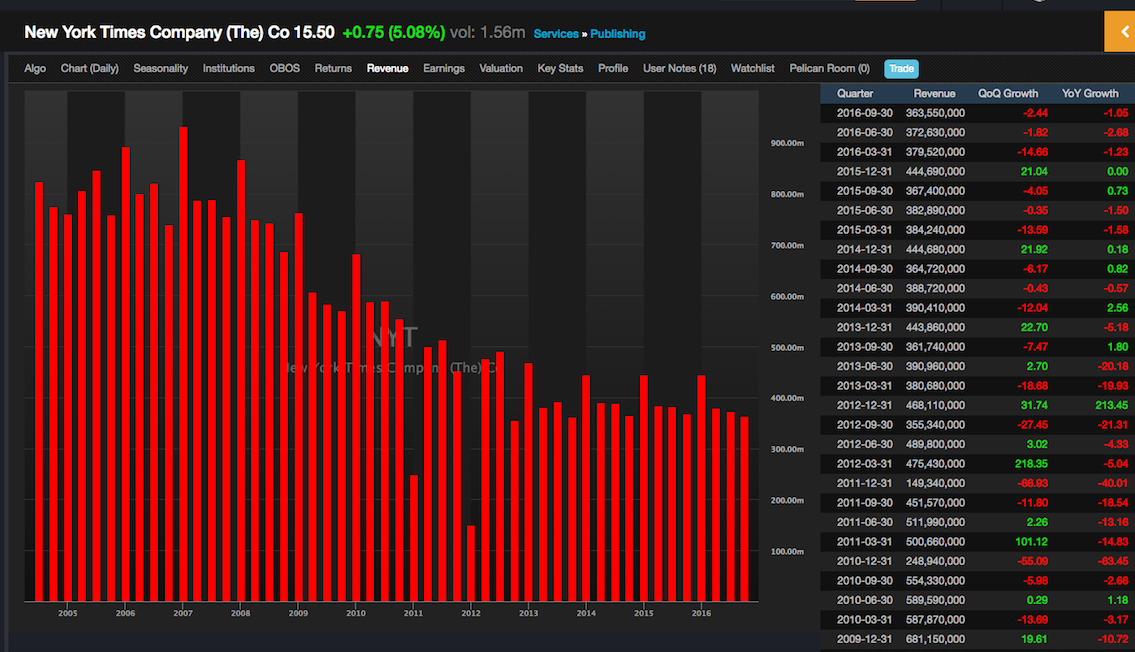Open the Valuation tab
Viewport: 1135px width, 652px height.
501,68
